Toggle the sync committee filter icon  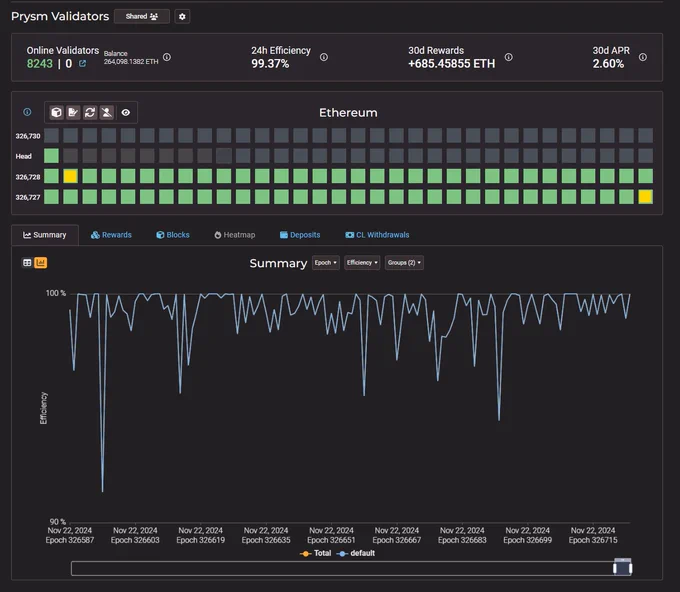point(90,113)
